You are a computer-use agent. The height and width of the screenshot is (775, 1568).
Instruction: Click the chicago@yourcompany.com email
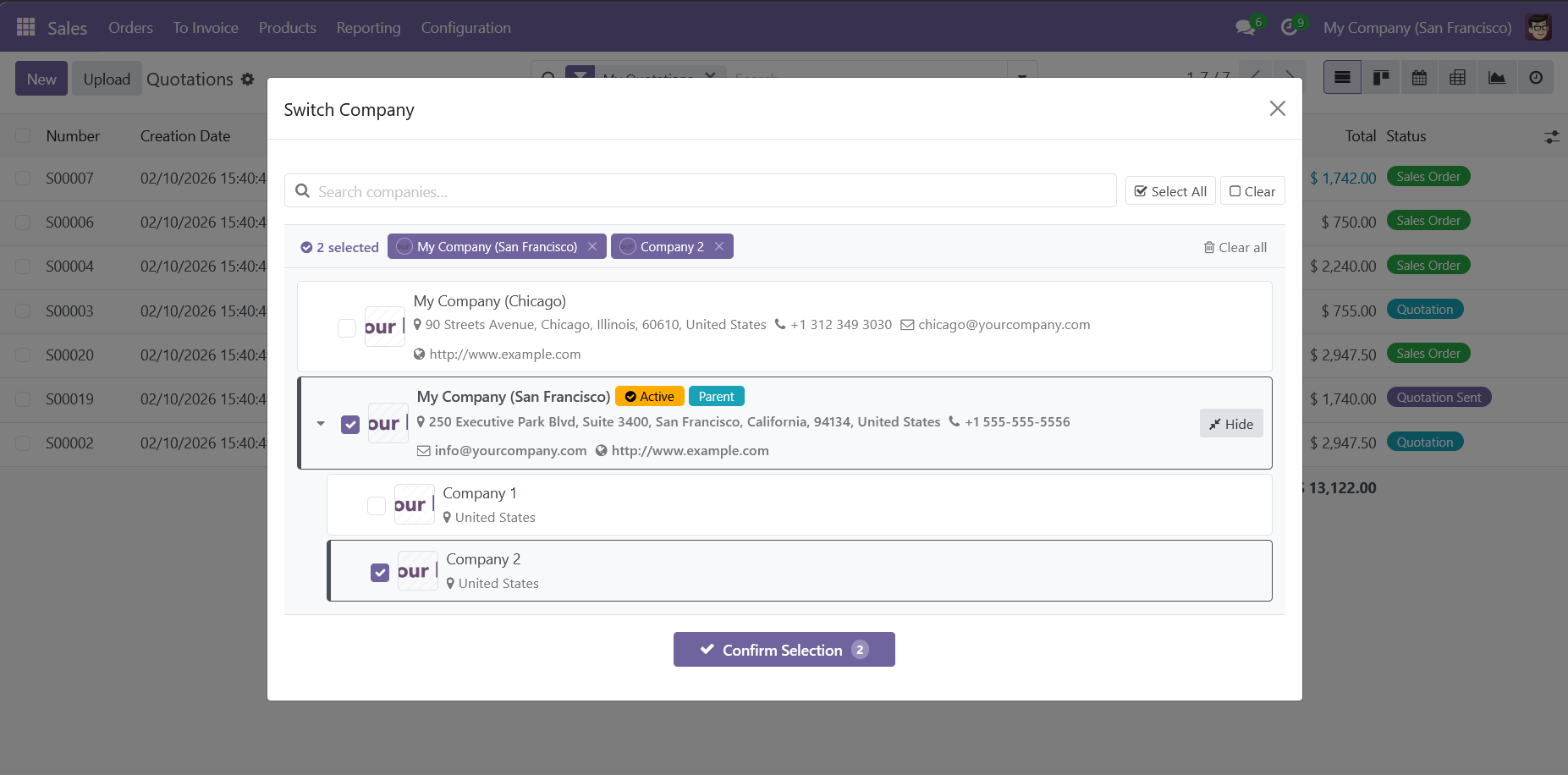tap(1004, 324)
